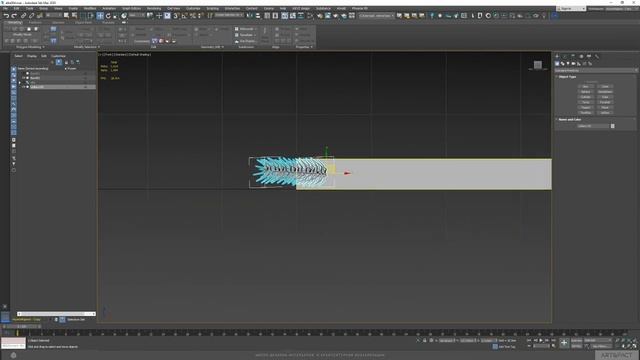640x360 pixels.
Task: Open the Graph Editors menu
Action: pyautogui.click(x=131, y=8)
